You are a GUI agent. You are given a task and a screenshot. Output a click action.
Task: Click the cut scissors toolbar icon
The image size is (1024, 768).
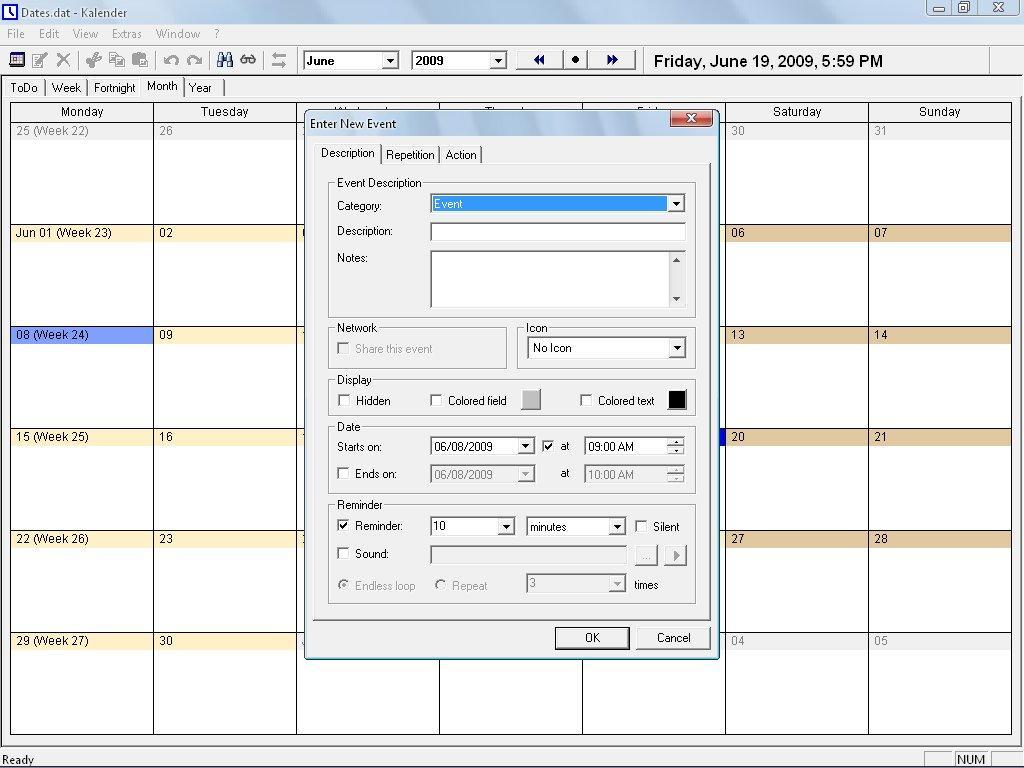pyautogui.click(x=93, y=60)
